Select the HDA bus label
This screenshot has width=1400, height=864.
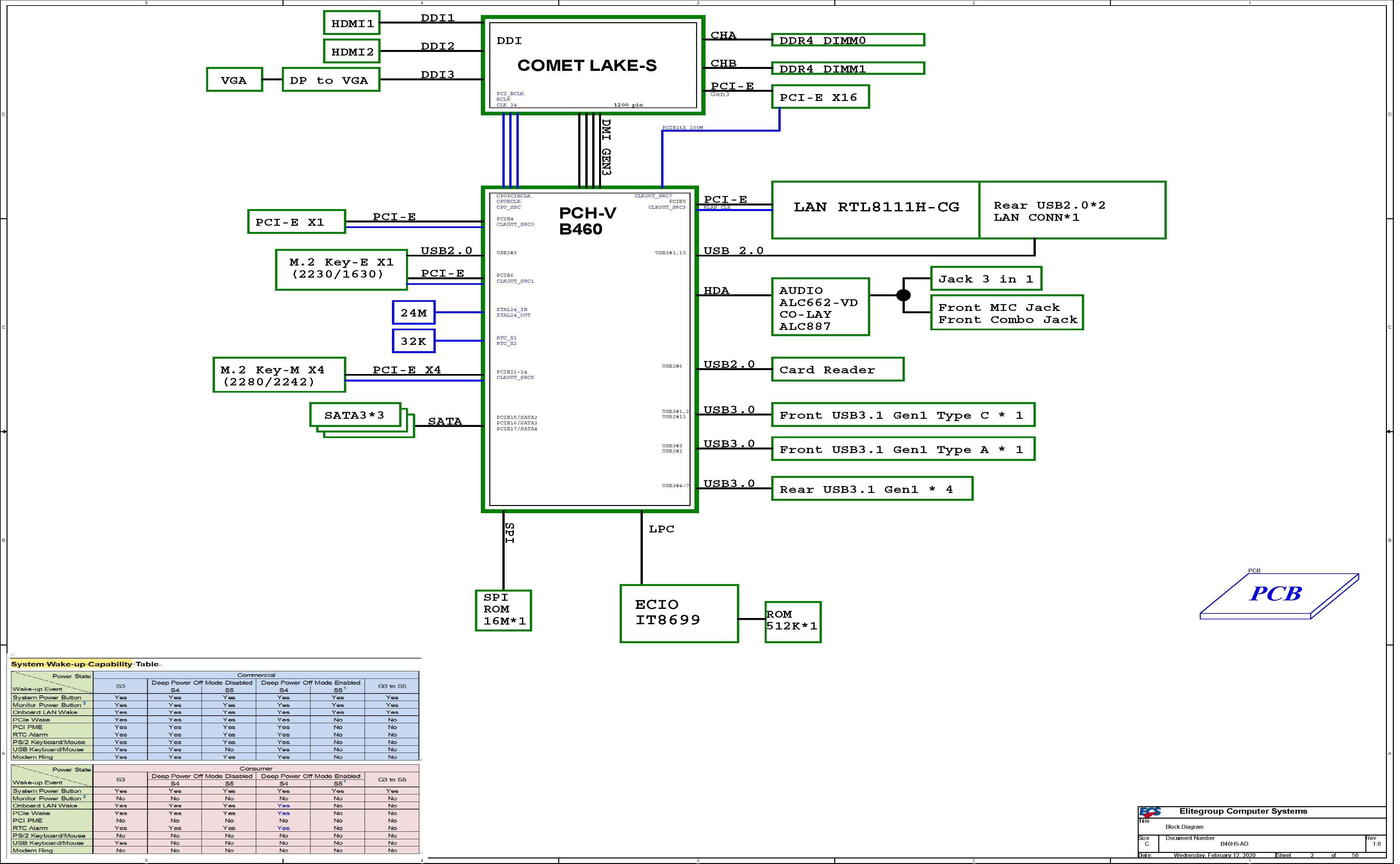716,291
